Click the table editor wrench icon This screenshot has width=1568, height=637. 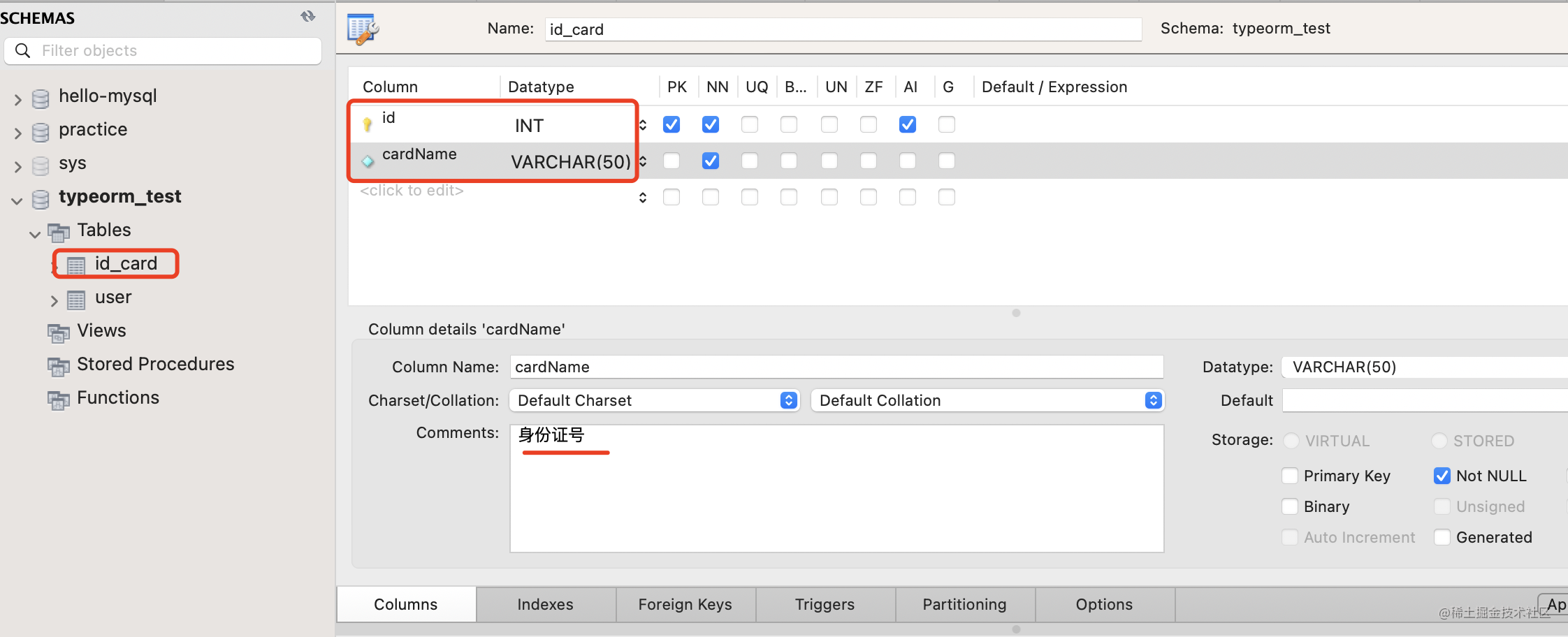[x=363, y=29]
